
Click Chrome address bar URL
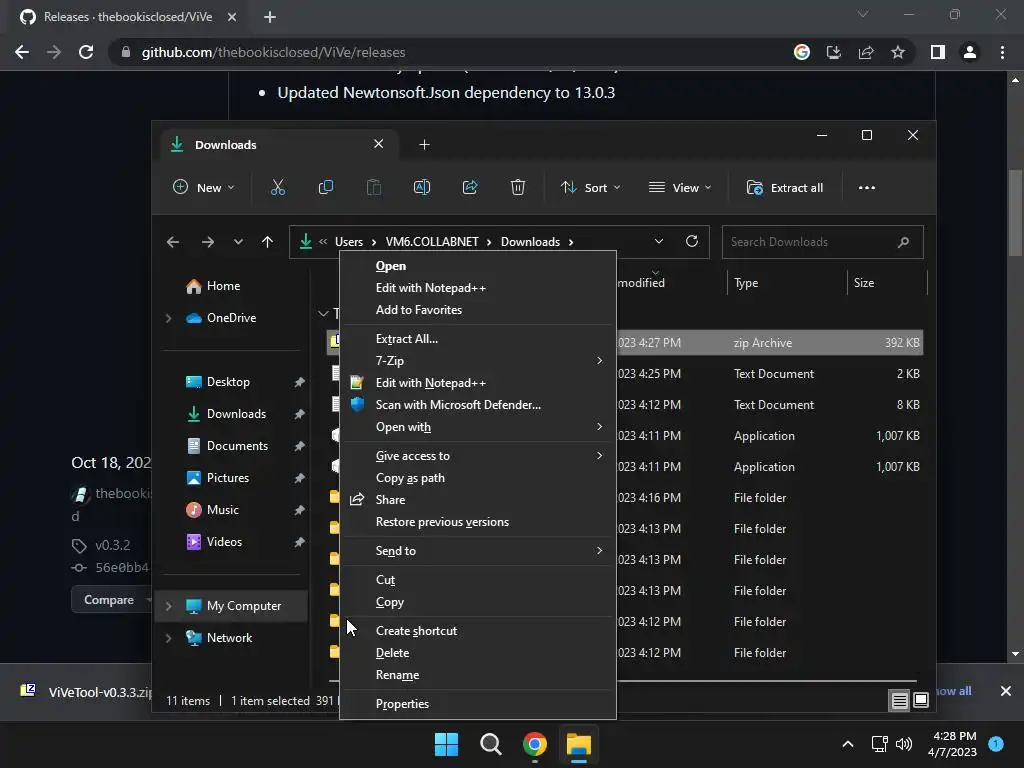tap(273, 52)
